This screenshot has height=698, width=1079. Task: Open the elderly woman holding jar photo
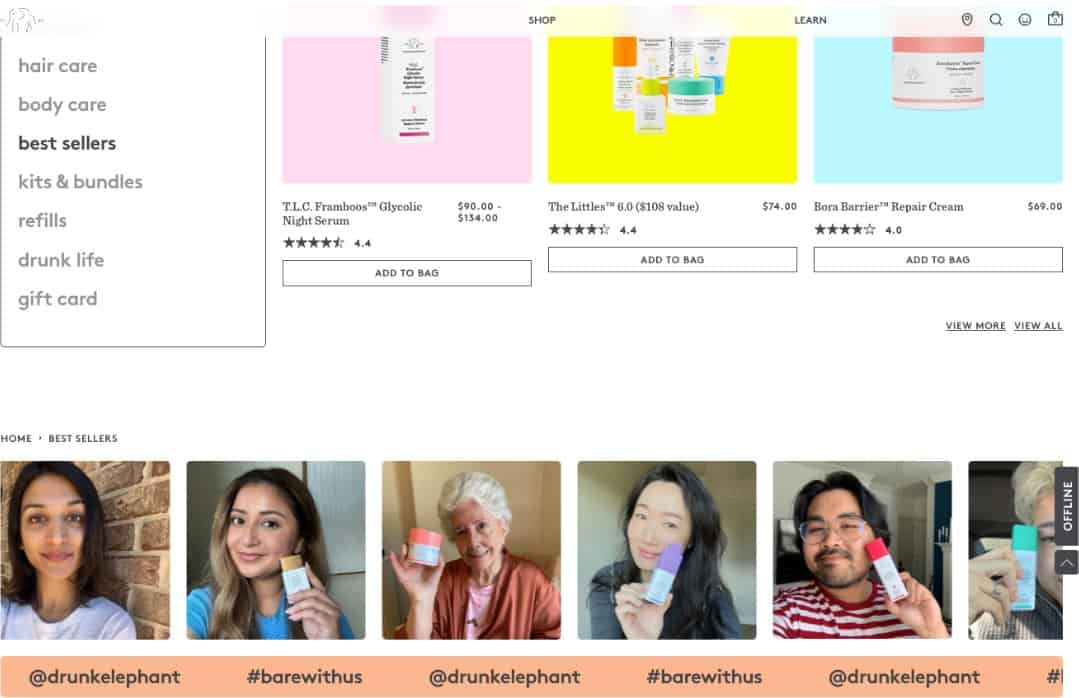click(471, 550)
